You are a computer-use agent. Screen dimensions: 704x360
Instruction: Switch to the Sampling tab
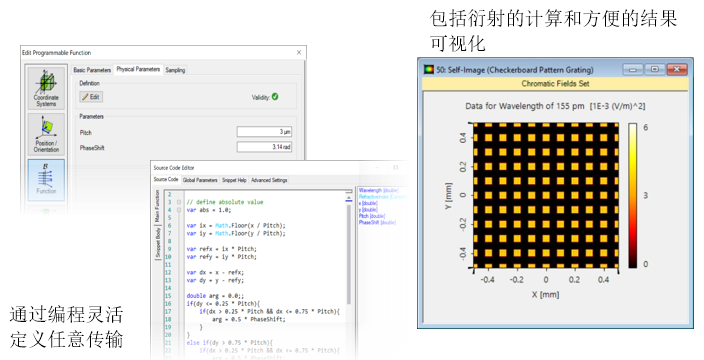pyautogui.click(x=175, y=70)
